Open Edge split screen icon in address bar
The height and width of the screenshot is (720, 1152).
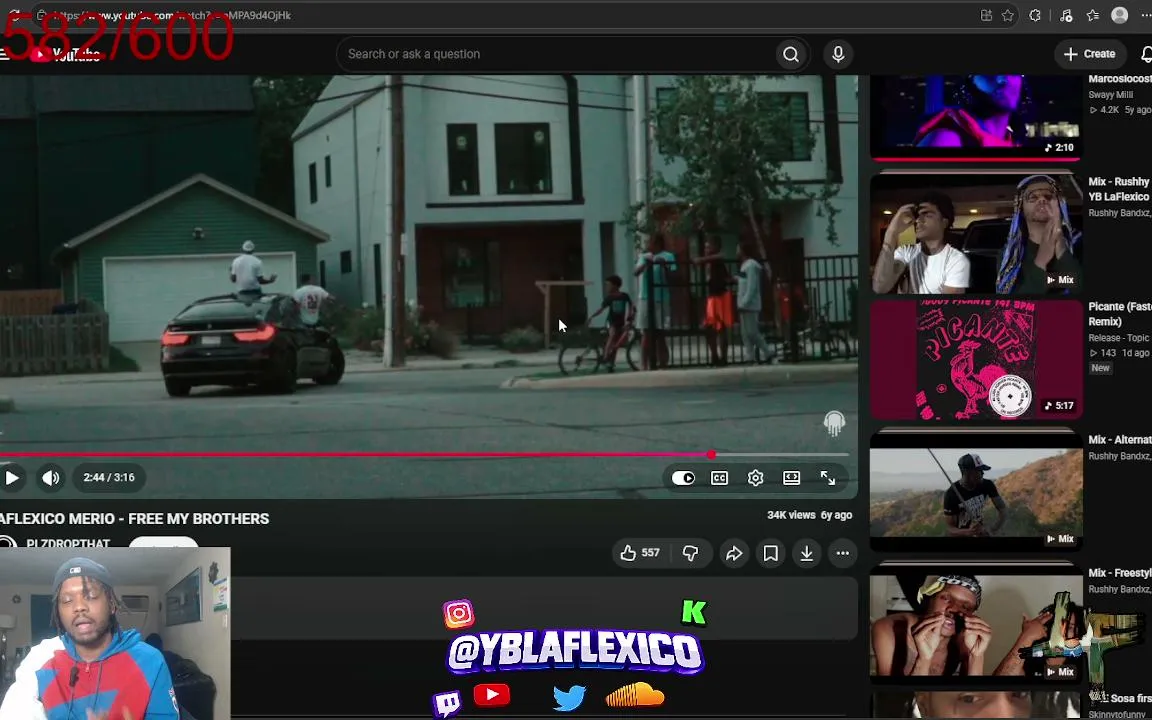[x=987, y=15]
